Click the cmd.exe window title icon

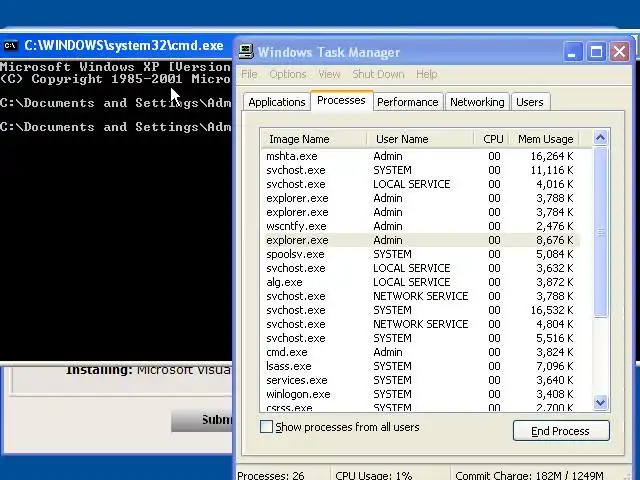pos(11,45)
